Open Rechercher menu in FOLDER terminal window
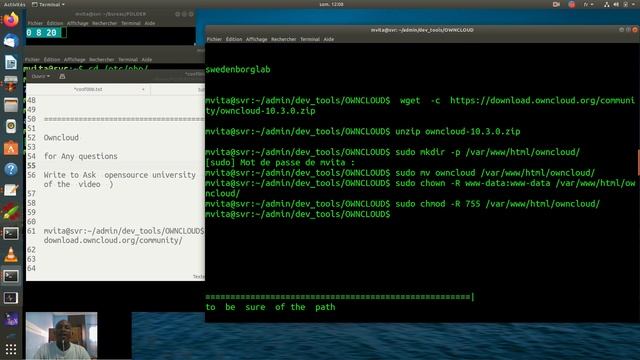Viewport: 640px width, 360px height. pos(104,23)
